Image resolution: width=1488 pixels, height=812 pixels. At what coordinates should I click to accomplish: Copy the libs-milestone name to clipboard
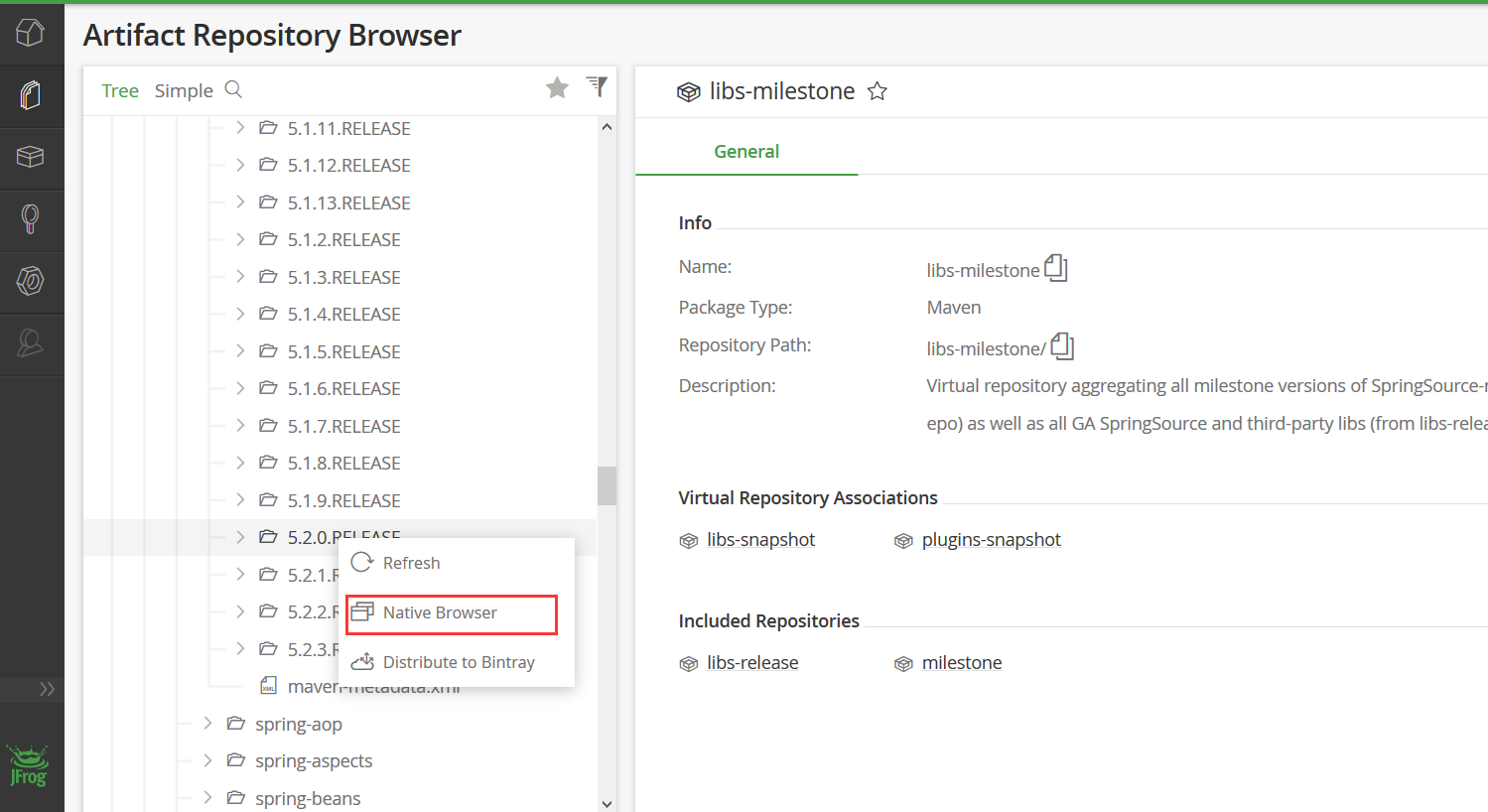click(x=1056, y=268)
